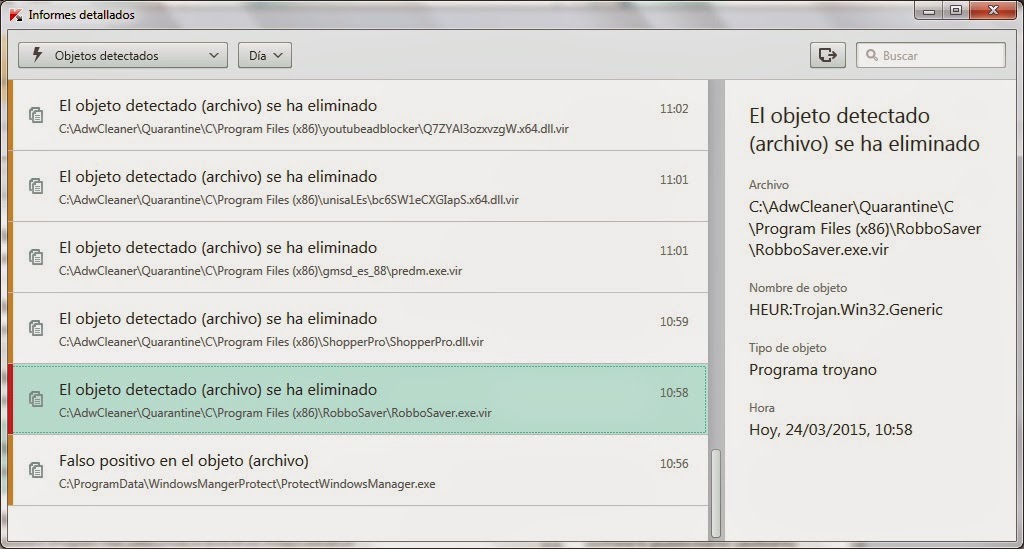Click the Programa troyano value
Screen dimensions: 1024x549
point(812,370)
